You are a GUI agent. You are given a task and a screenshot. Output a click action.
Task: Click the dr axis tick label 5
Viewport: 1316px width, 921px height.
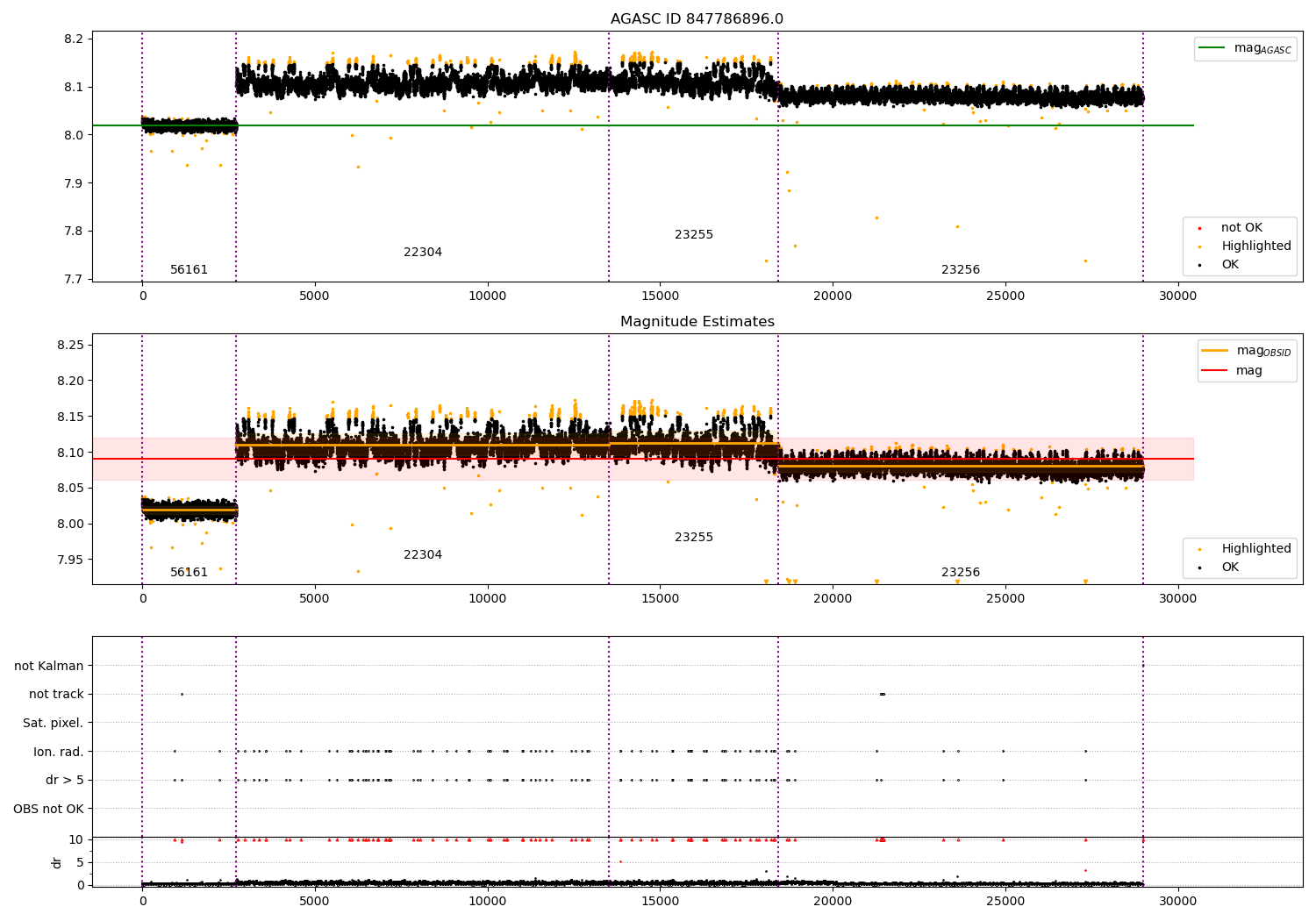pos(80,863)
